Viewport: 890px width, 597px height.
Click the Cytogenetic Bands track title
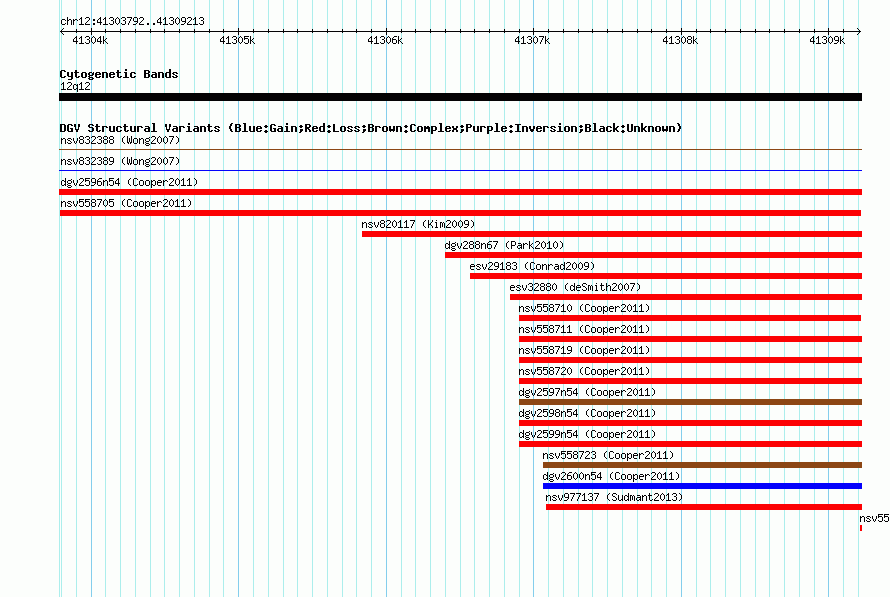point(119,74)
